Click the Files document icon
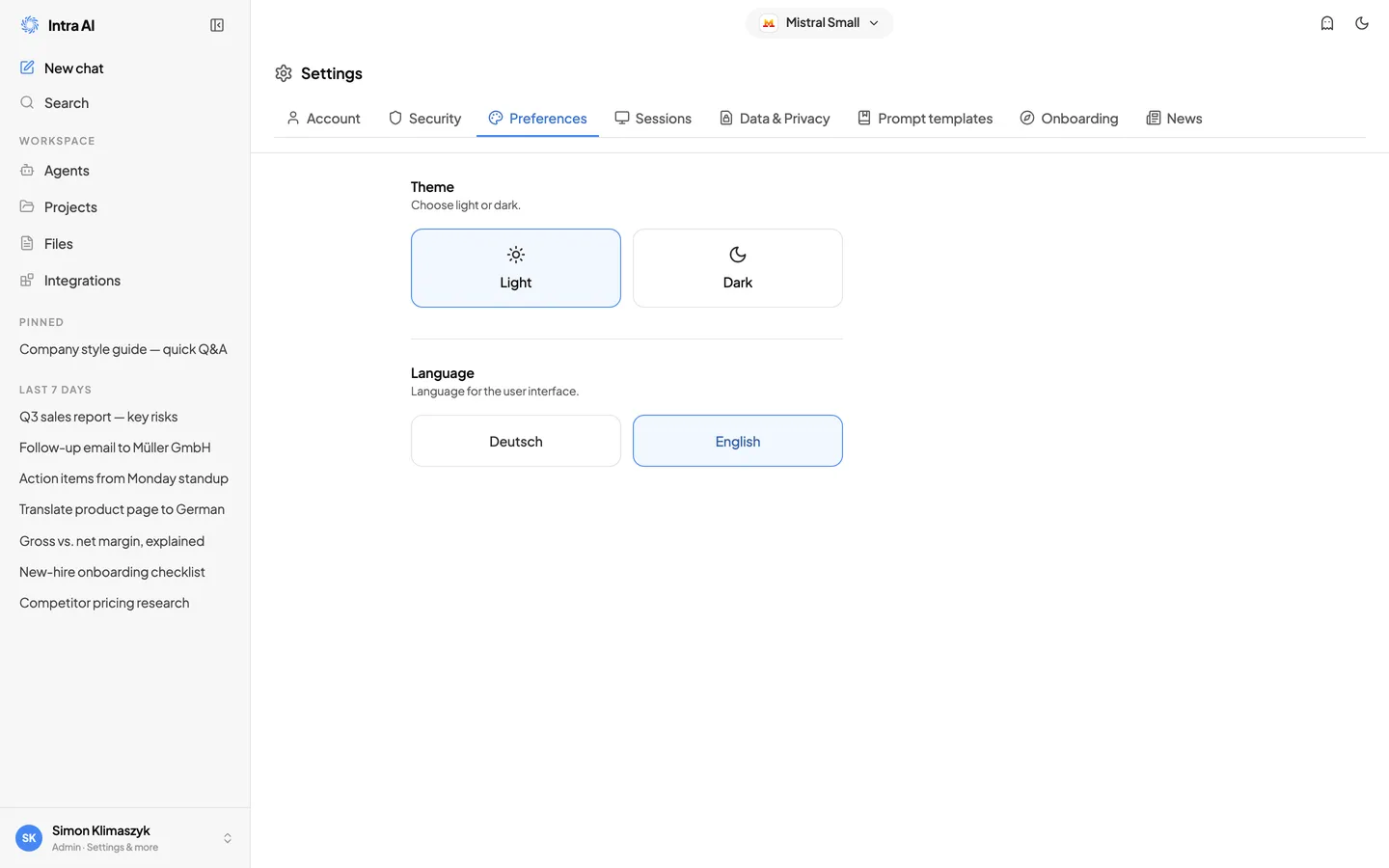 (27, 243)
